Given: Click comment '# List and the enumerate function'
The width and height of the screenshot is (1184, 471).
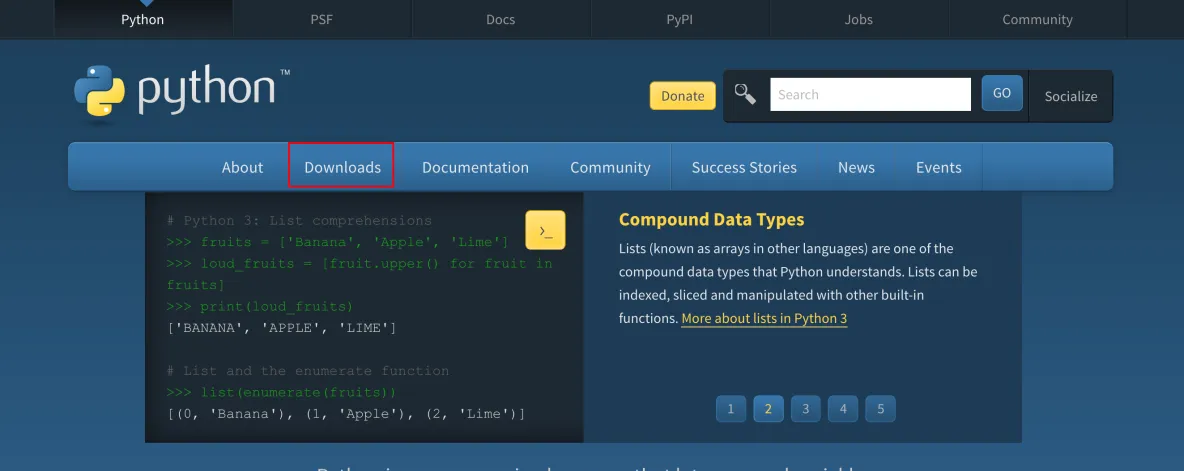Looking at the screenshot, I should point(307,371).
